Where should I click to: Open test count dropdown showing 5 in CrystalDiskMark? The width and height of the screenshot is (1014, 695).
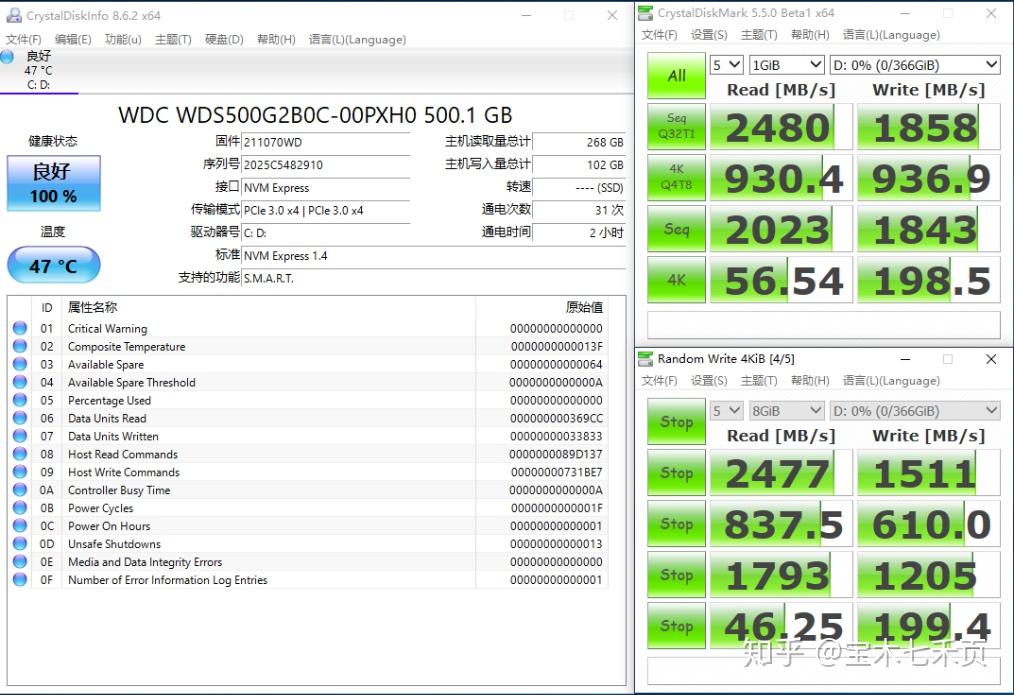[x=726, y=65]
